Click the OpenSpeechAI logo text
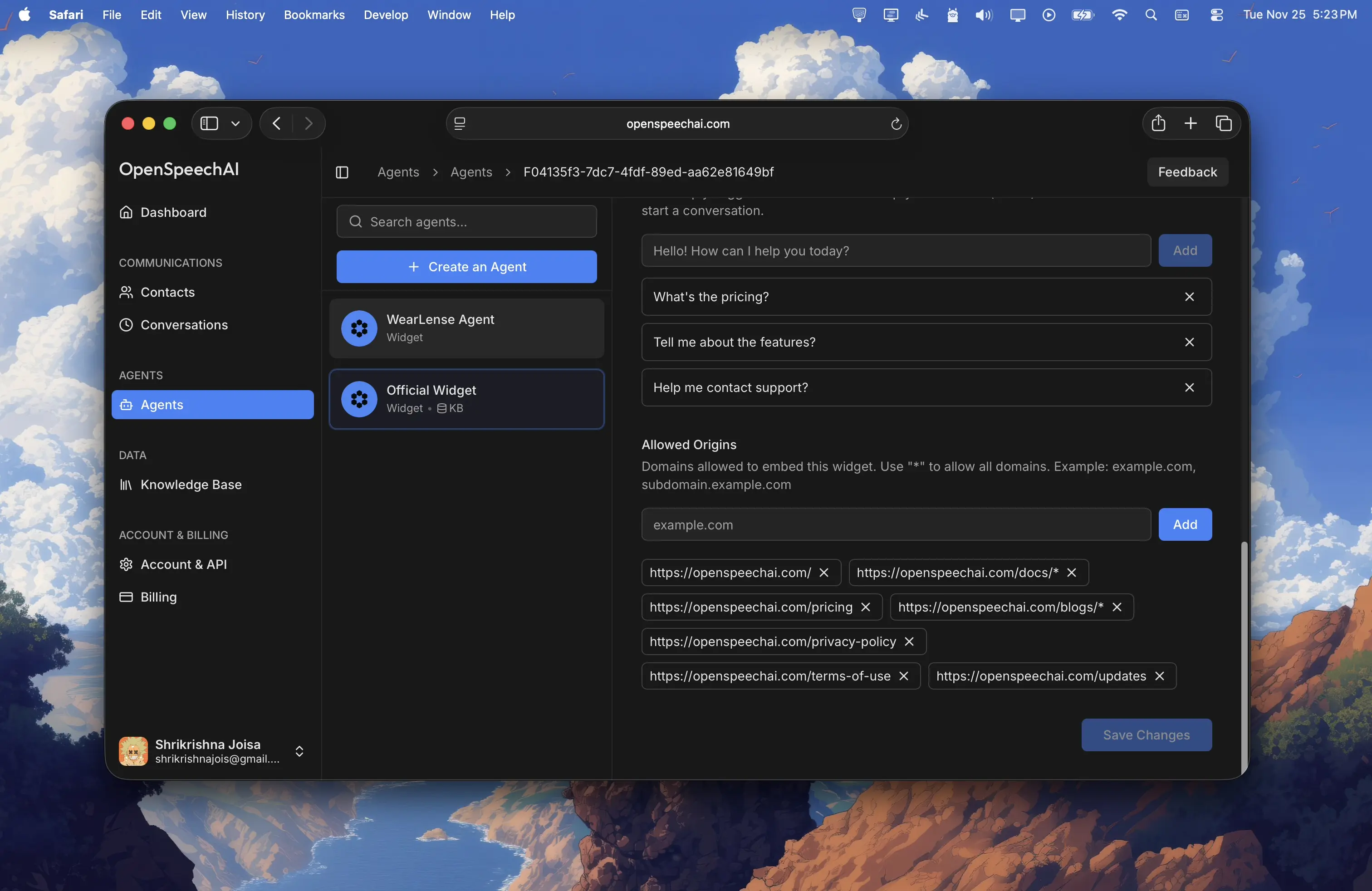Screen dimensions: 1372x891 coord(179,169)
